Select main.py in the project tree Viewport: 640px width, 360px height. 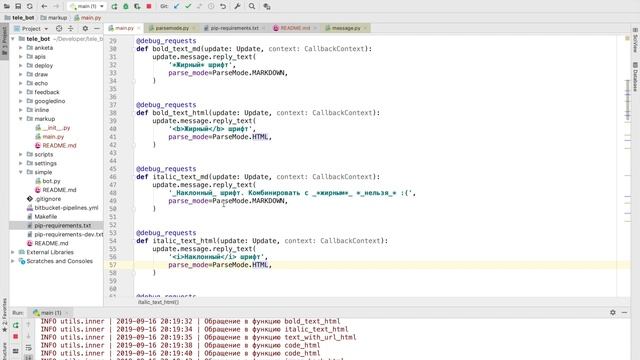coord(53,137)
